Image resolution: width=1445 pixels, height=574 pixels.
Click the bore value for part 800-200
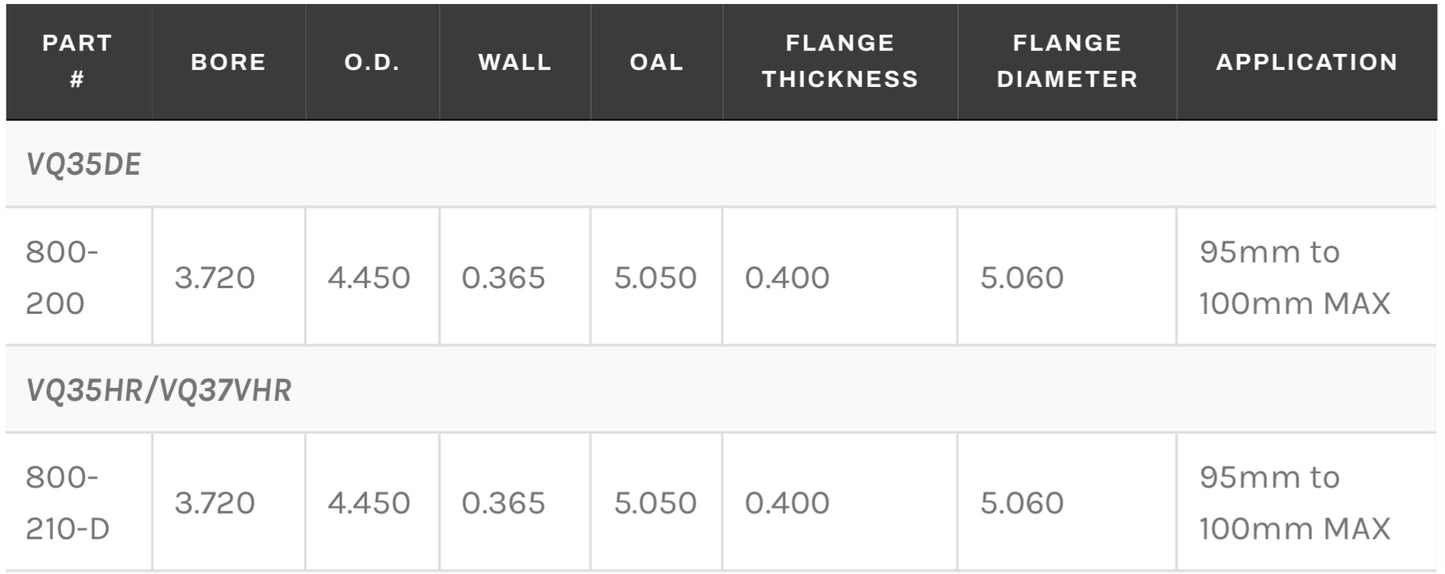(x=214, y=278)
